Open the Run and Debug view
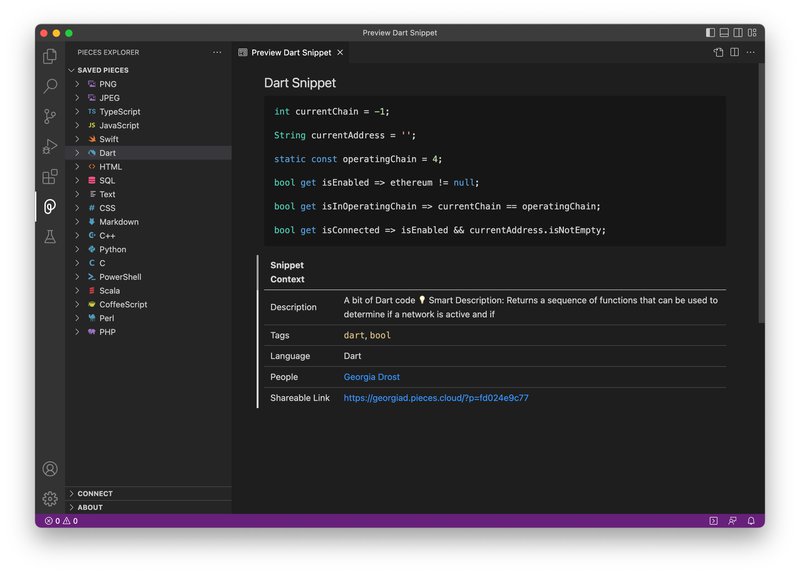The image size is (800, 574). 50,146
